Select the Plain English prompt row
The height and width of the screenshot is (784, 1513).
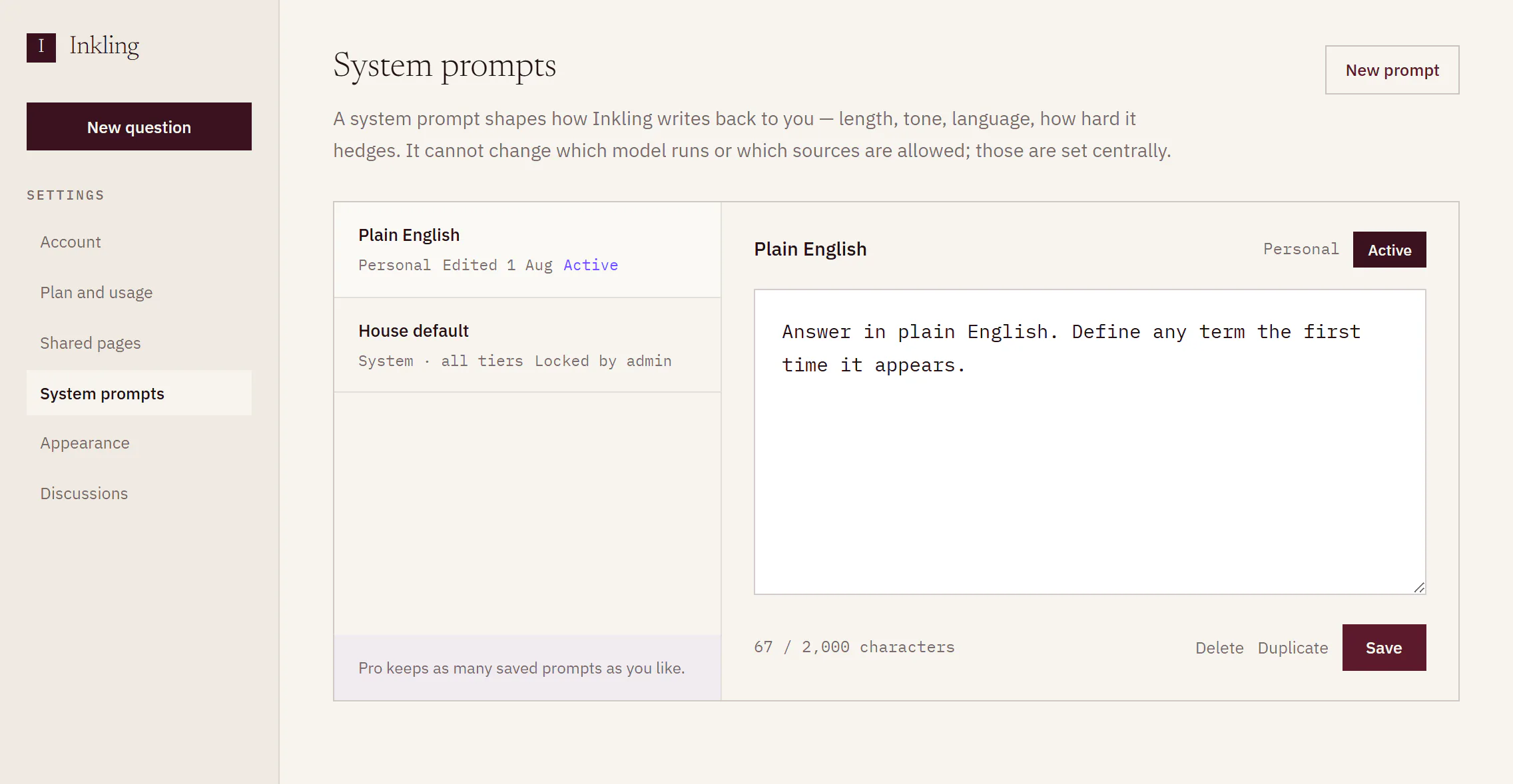(x=527, y=250)
